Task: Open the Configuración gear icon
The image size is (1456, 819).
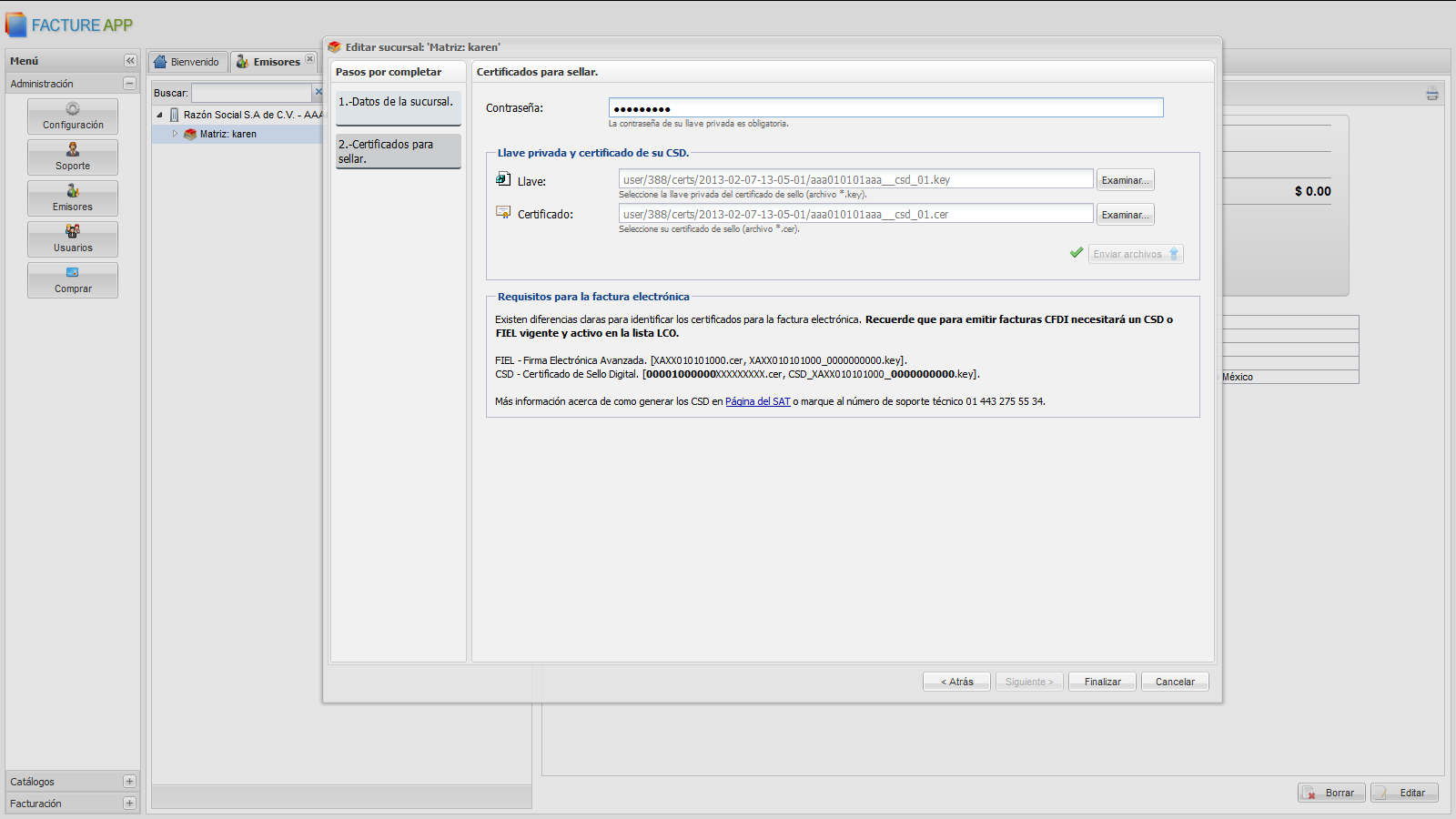Action: (73, 109)
